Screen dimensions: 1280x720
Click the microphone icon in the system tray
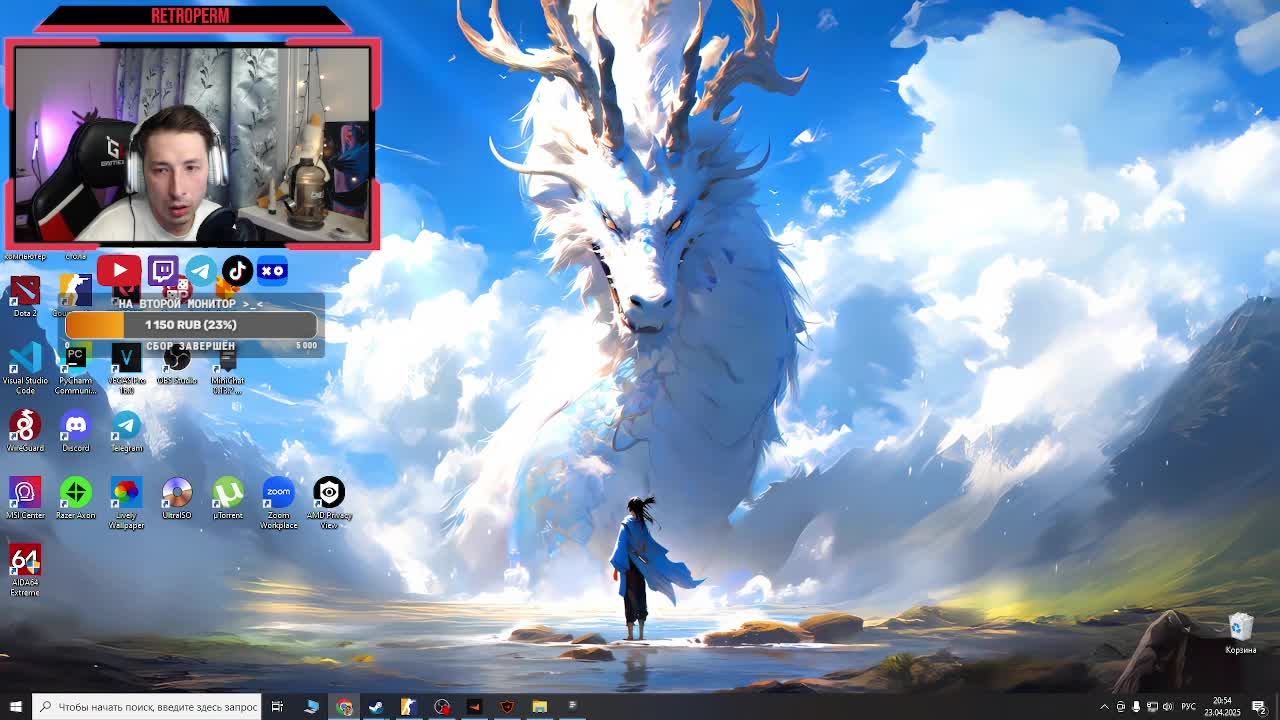pyautogui.click(x=1135, y=707)
